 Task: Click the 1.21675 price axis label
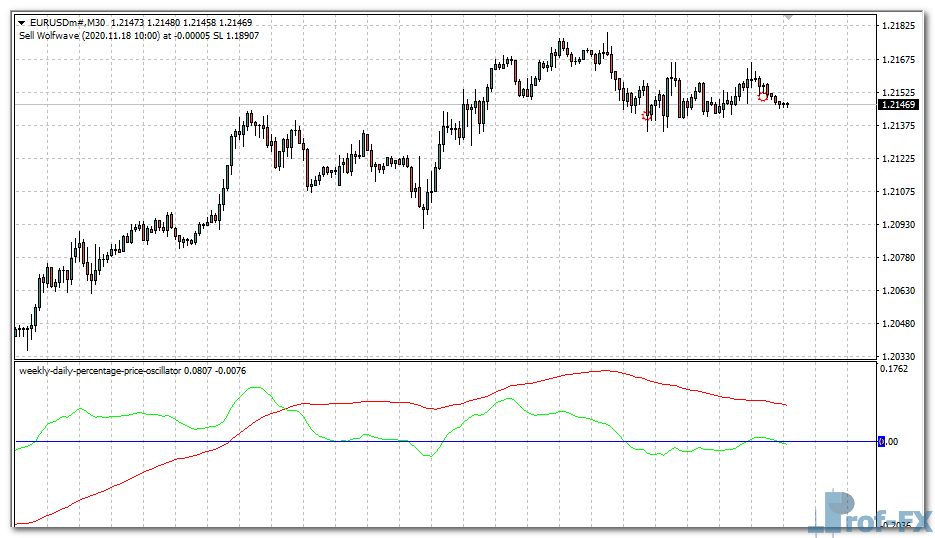900,60
